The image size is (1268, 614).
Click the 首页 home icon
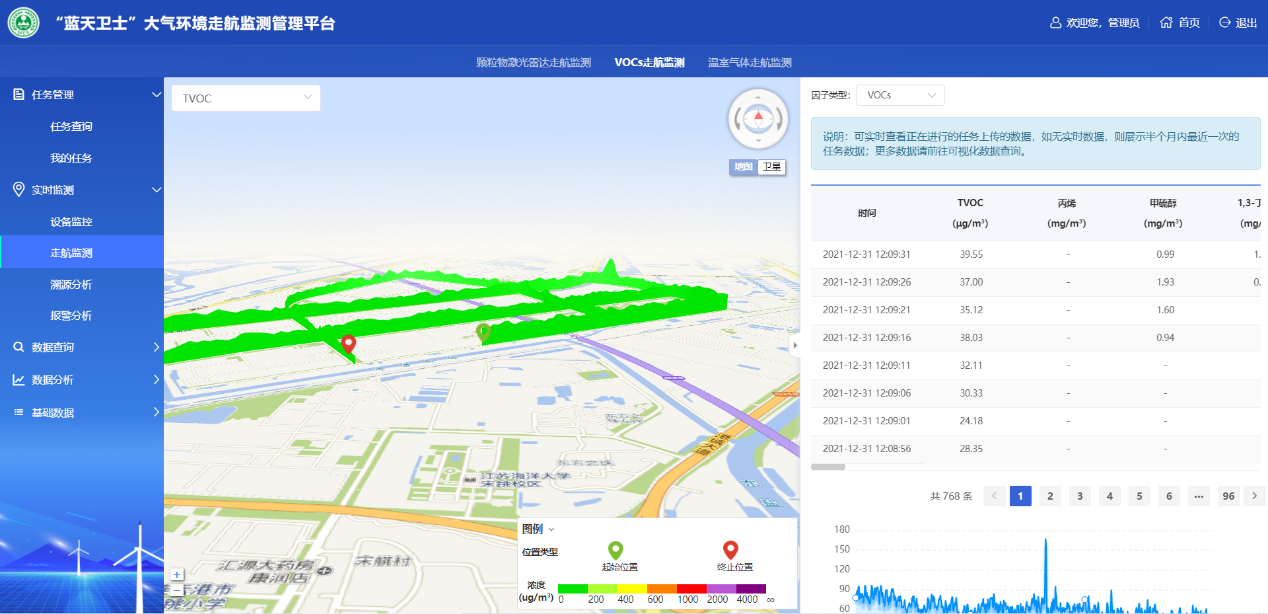pyautogui.click(x=1166, y=23)
